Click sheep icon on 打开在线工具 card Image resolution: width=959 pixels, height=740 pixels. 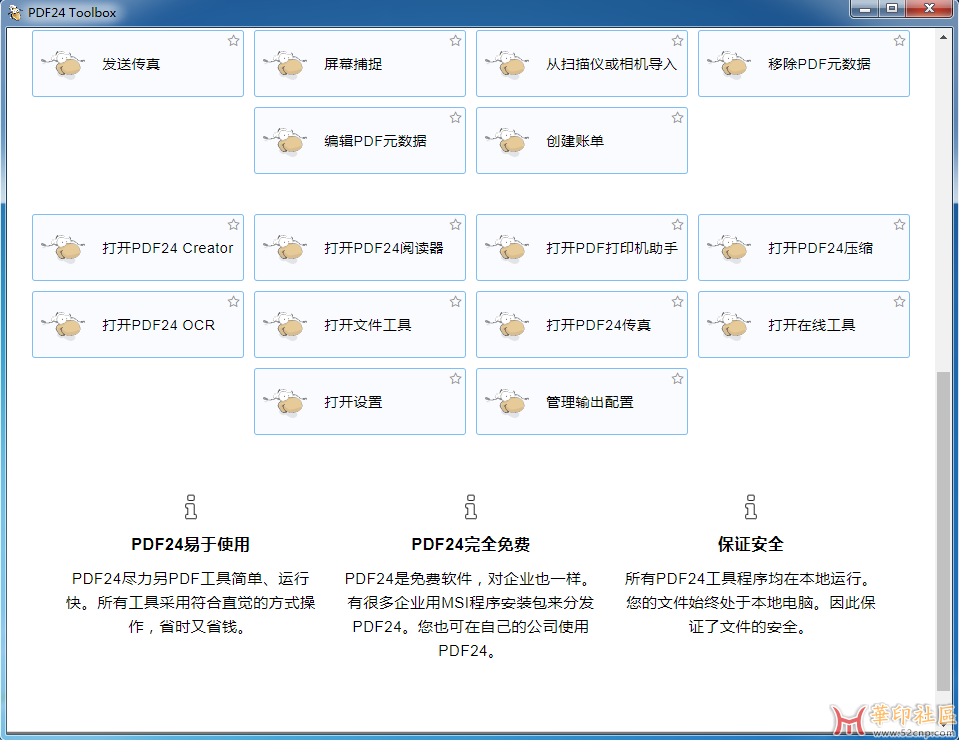(x=730, y=325)
